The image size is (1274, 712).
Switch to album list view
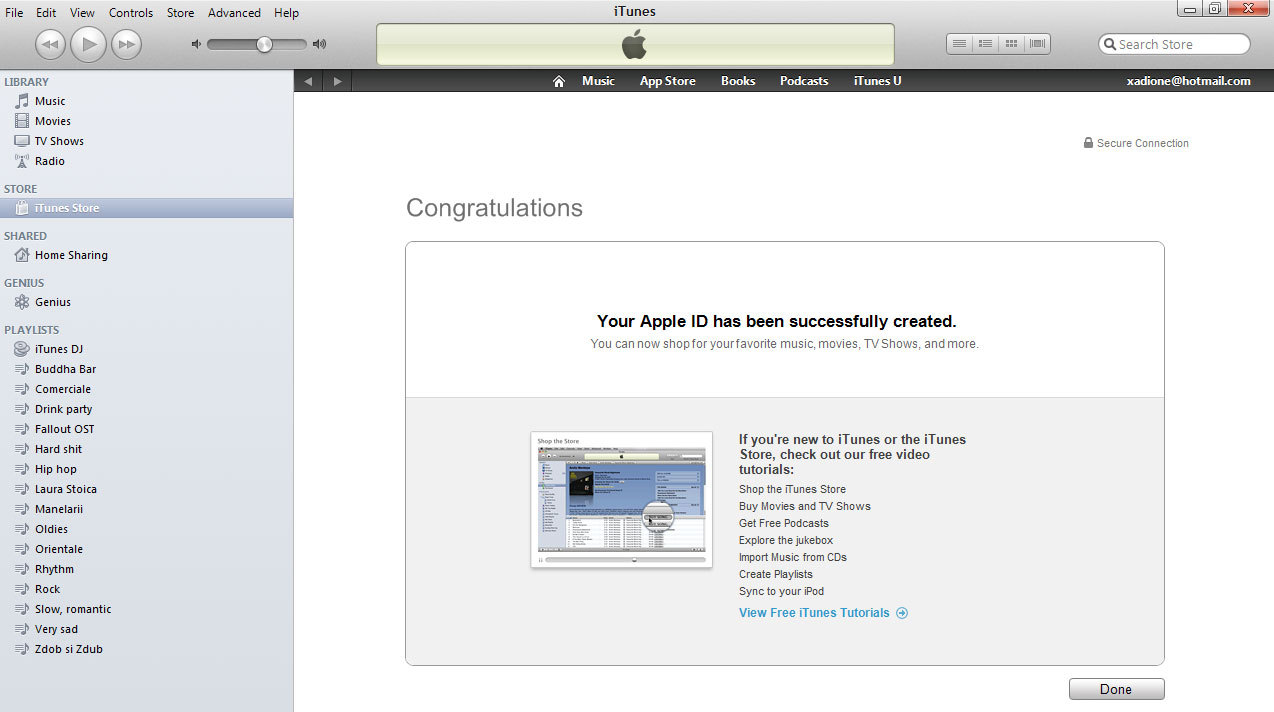tap(985, 44)
